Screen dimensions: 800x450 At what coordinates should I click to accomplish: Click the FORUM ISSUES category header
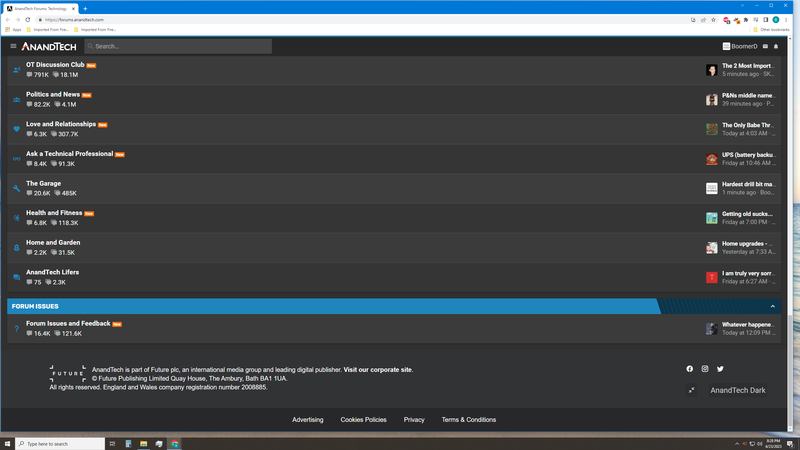[35, 306]
